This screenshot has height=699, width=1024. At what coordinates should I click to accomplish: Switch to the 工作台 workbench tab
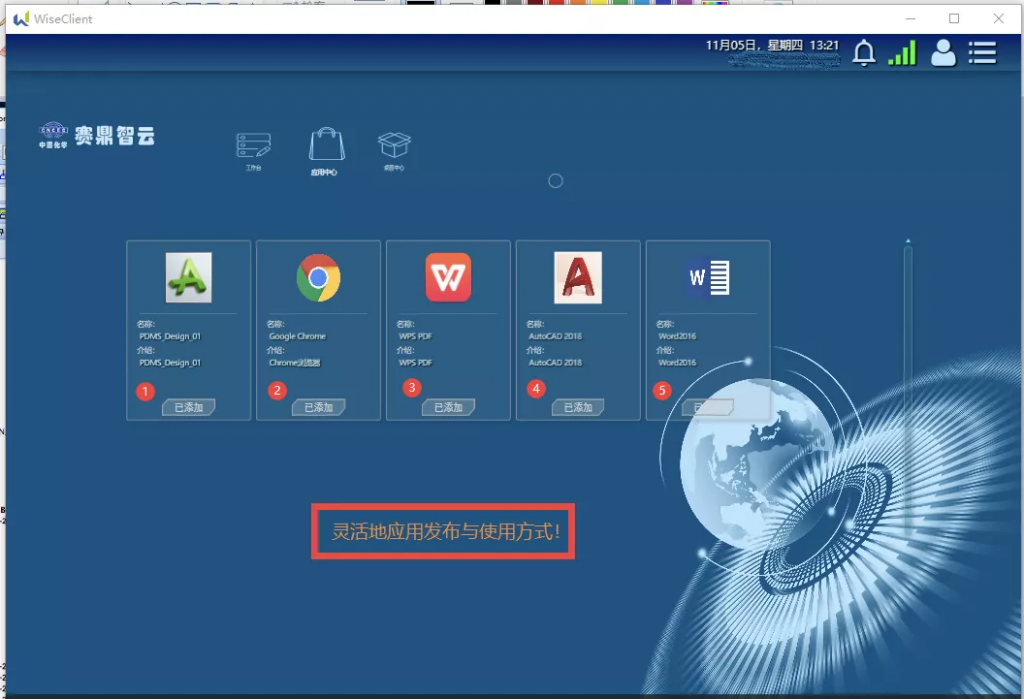pyautogui.click(x=253, y=151)
